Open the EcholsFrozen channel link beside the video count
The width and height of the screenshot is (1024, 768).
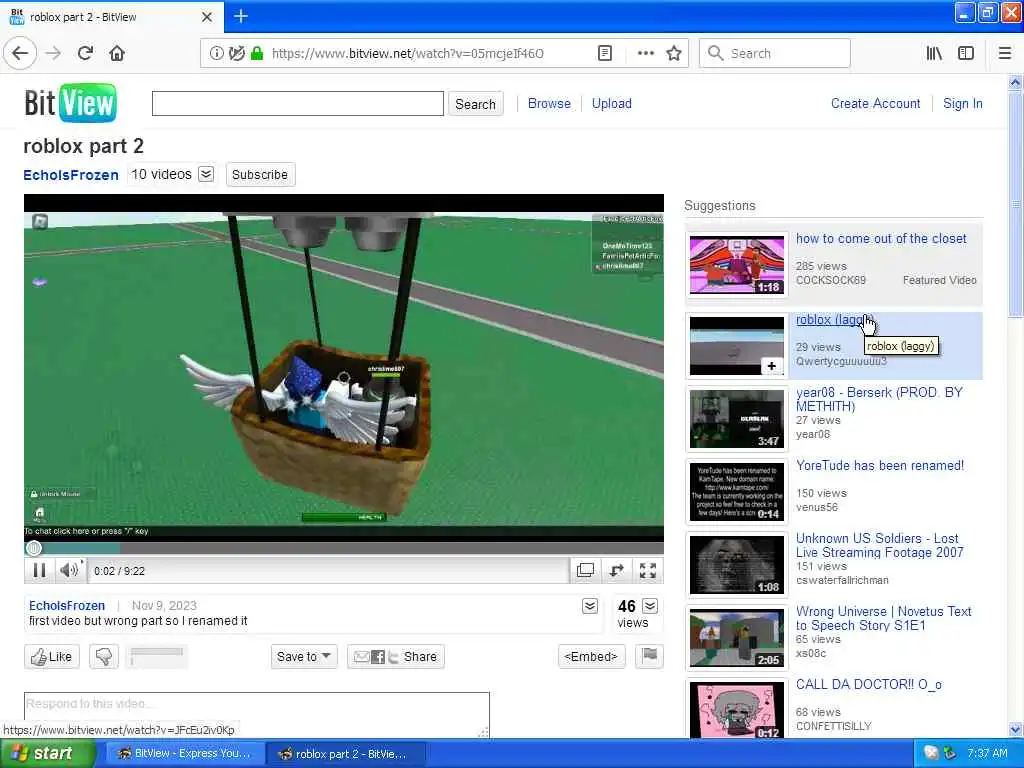pos(71,175)
